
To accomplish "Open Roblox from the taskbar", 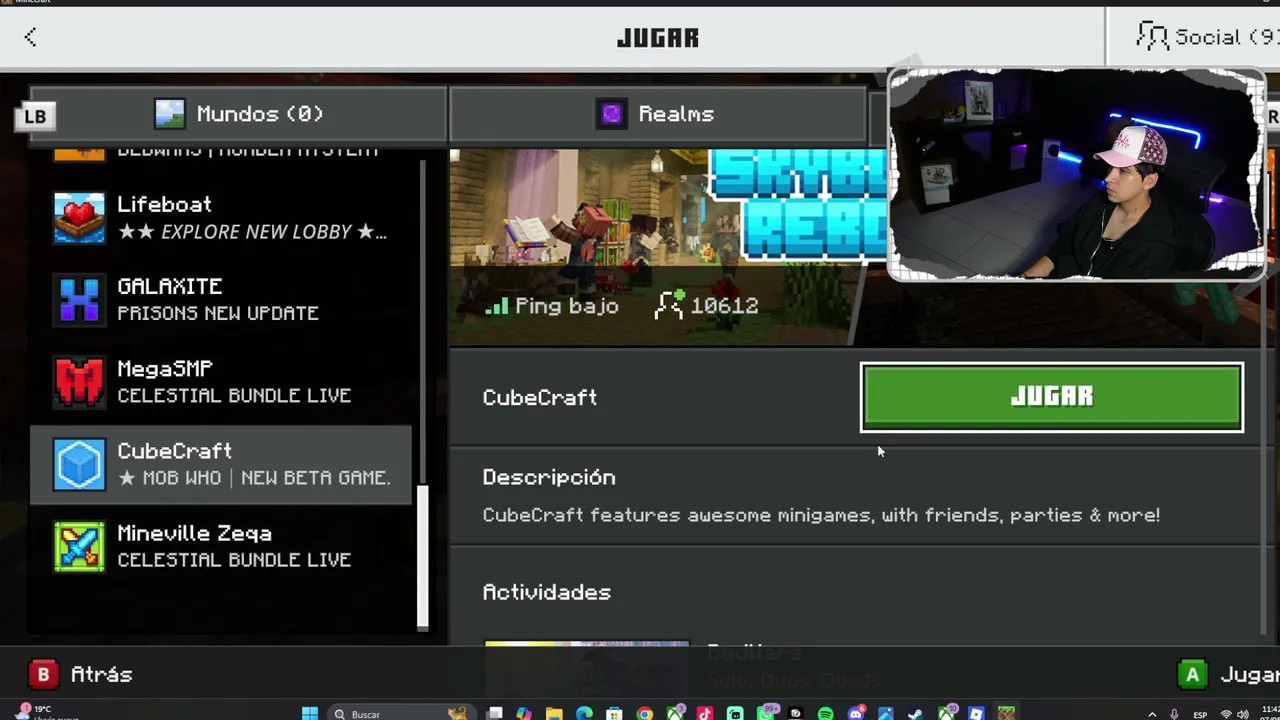I will click(976, 714).
